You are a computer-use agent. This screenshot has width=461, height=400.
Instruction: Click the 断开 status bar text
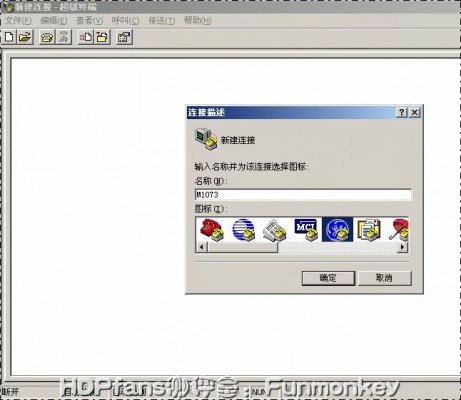11,392
